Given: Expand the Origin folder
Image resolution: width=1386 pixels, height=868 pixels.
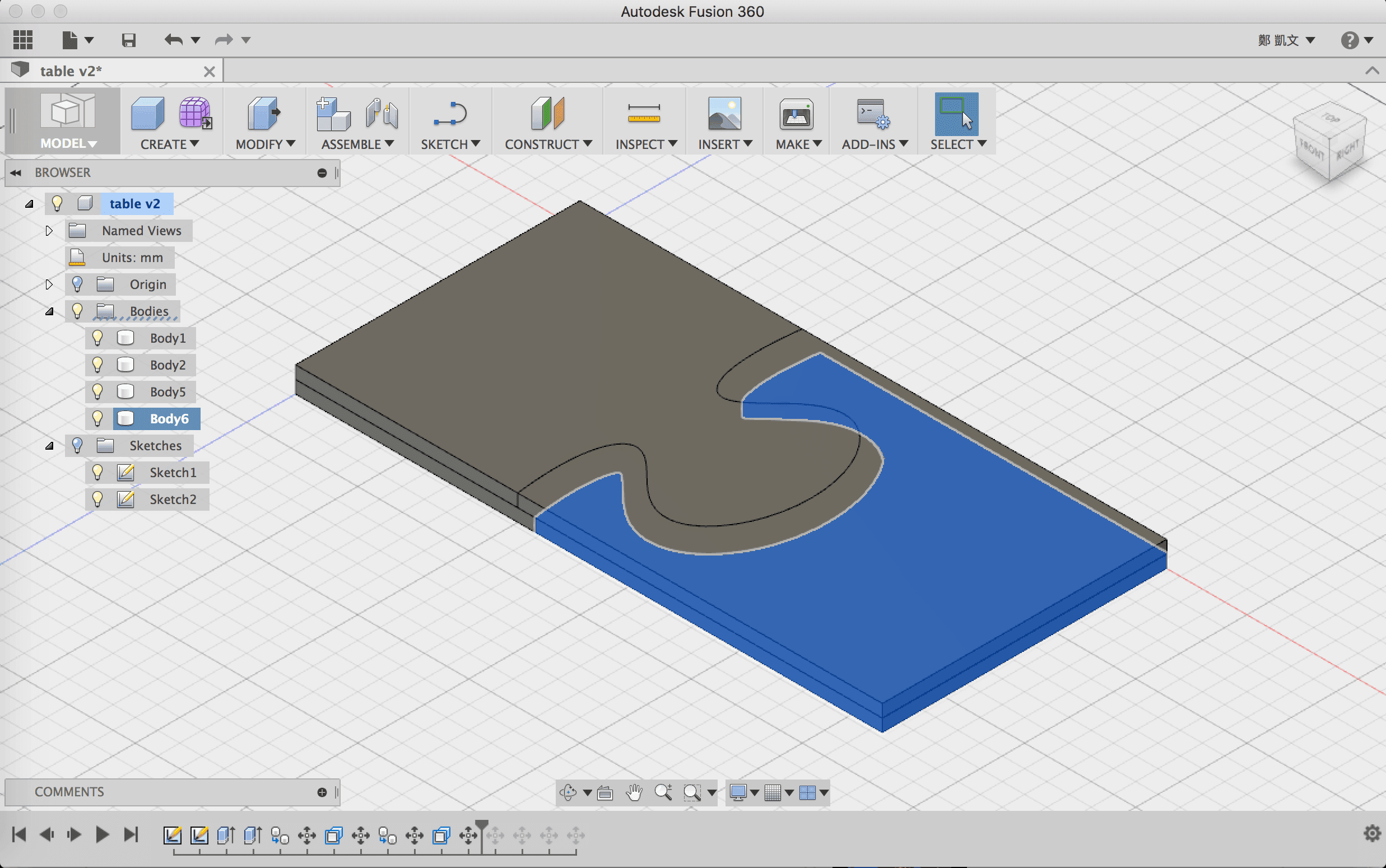Looking at the screenshot, I should click(49, 284).
